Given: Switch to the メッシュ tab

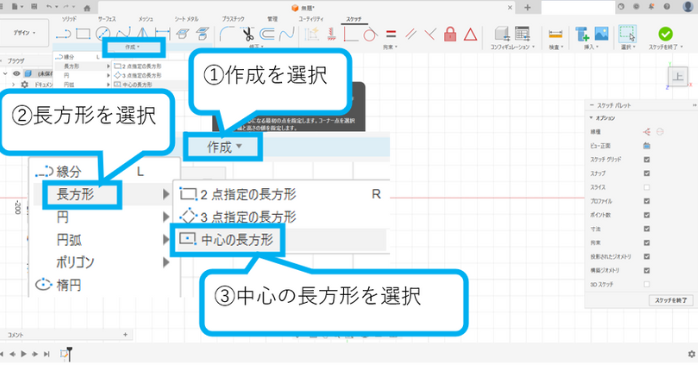Looking at the screenshot, I should [145, 19].
